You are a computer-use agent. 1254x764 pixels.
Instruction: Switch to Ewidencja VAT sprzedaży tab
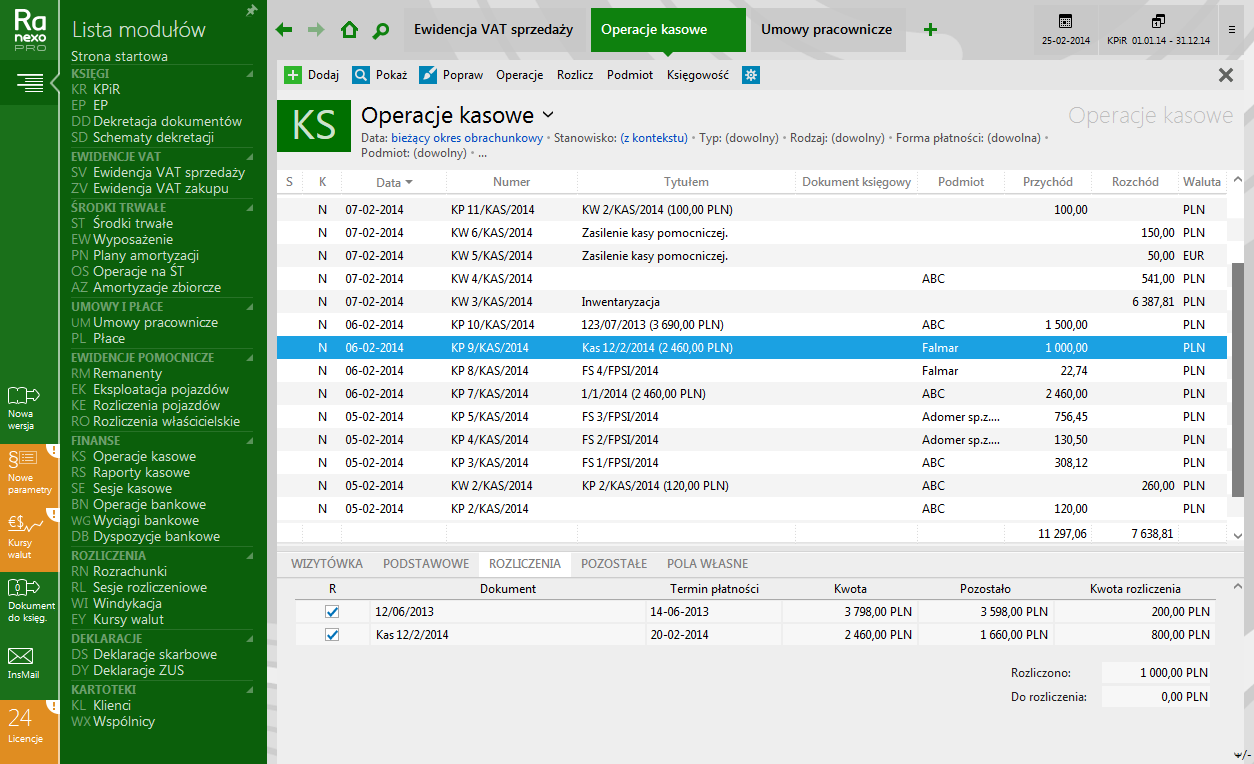coord(493,30)
